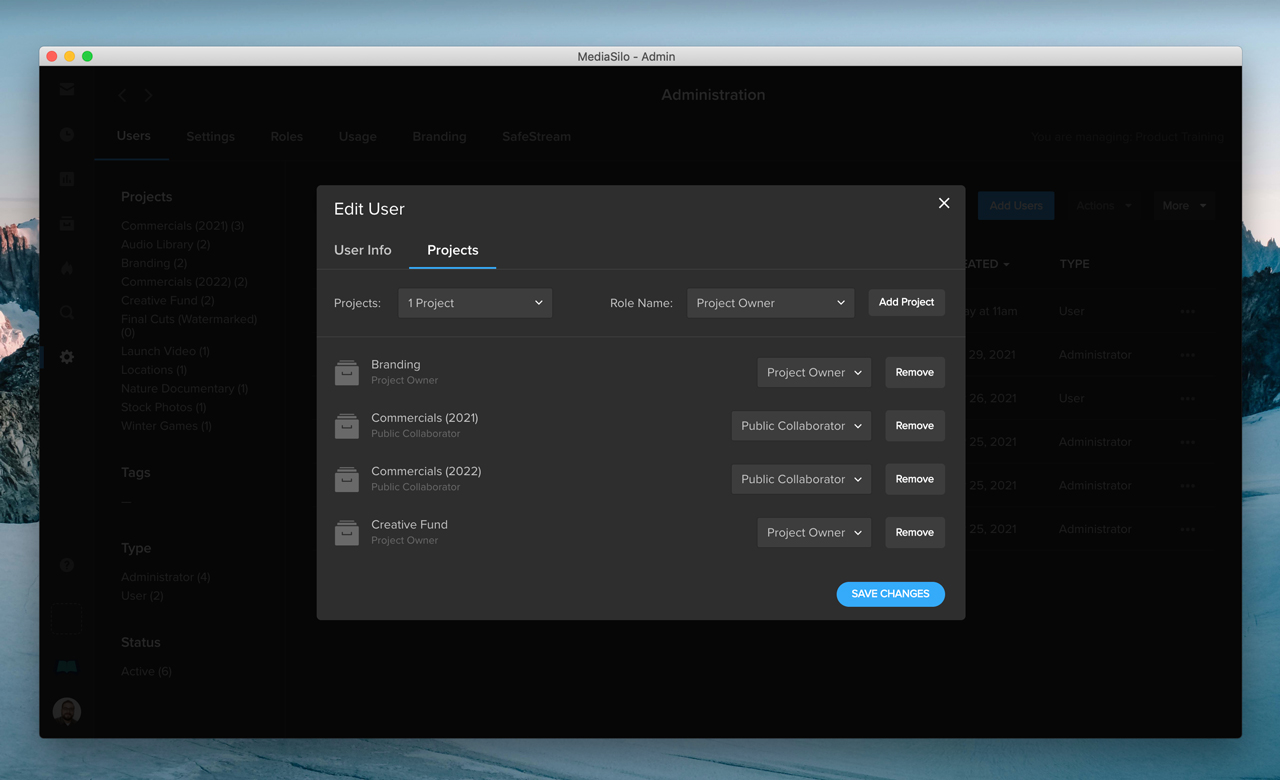Click the Creative Fund project folder icon
This screenshot has width=1280, height=780.
(x=347, y=532)
